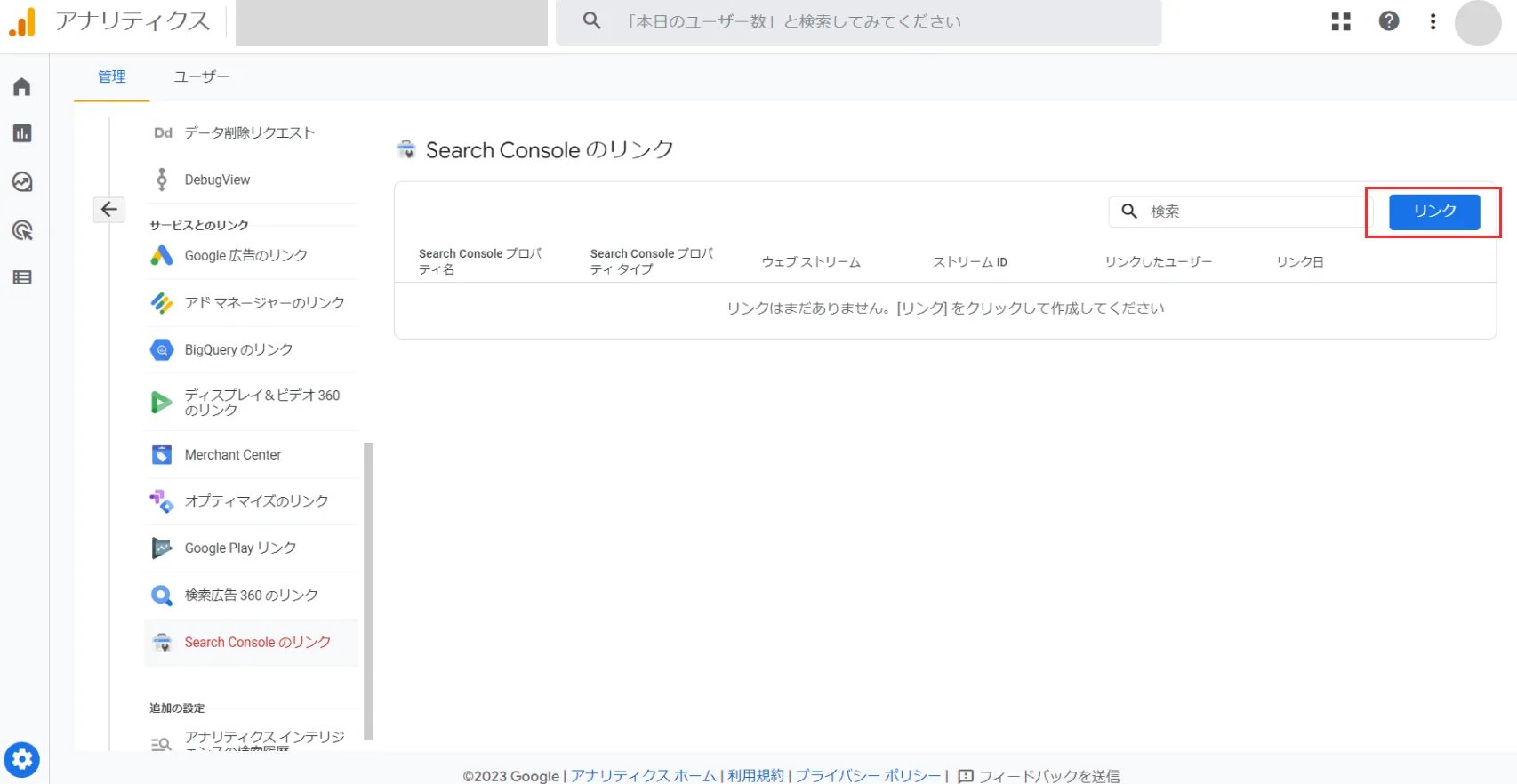Click the search magnifier icon in top bar

pyautogui.click(x=592, y=20)
